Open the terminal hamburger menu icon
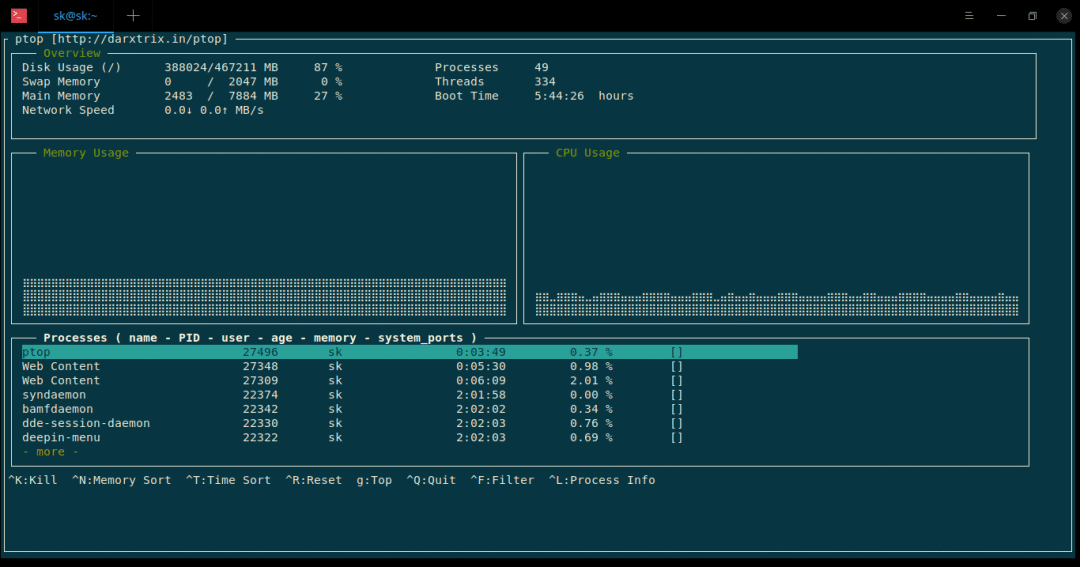 click(968, 15)
